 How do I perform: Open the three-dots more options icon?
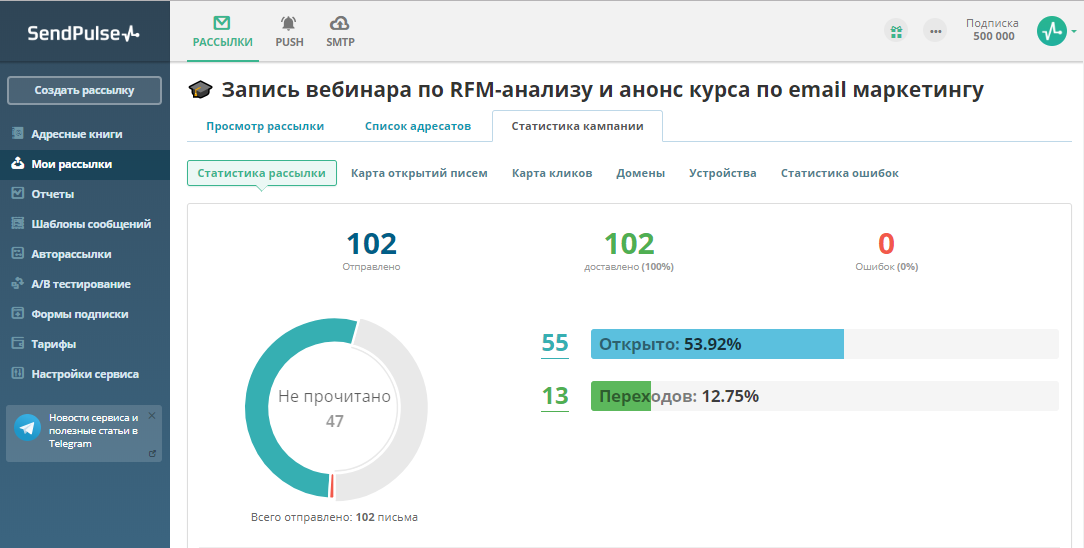(x=934, y=31)
